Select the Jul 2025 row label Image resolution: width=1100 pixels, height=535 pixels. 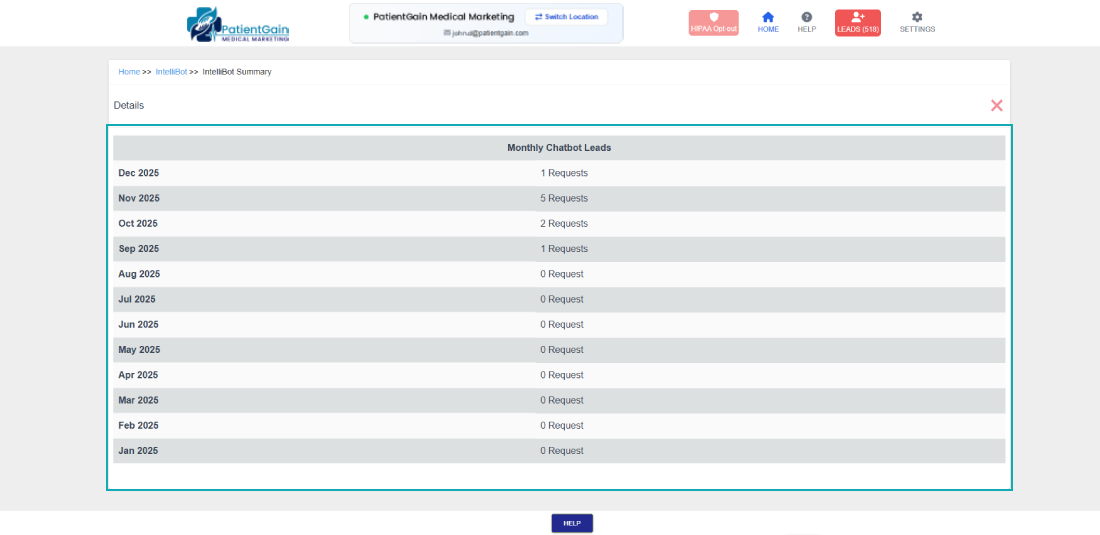(x=137, y=299)
